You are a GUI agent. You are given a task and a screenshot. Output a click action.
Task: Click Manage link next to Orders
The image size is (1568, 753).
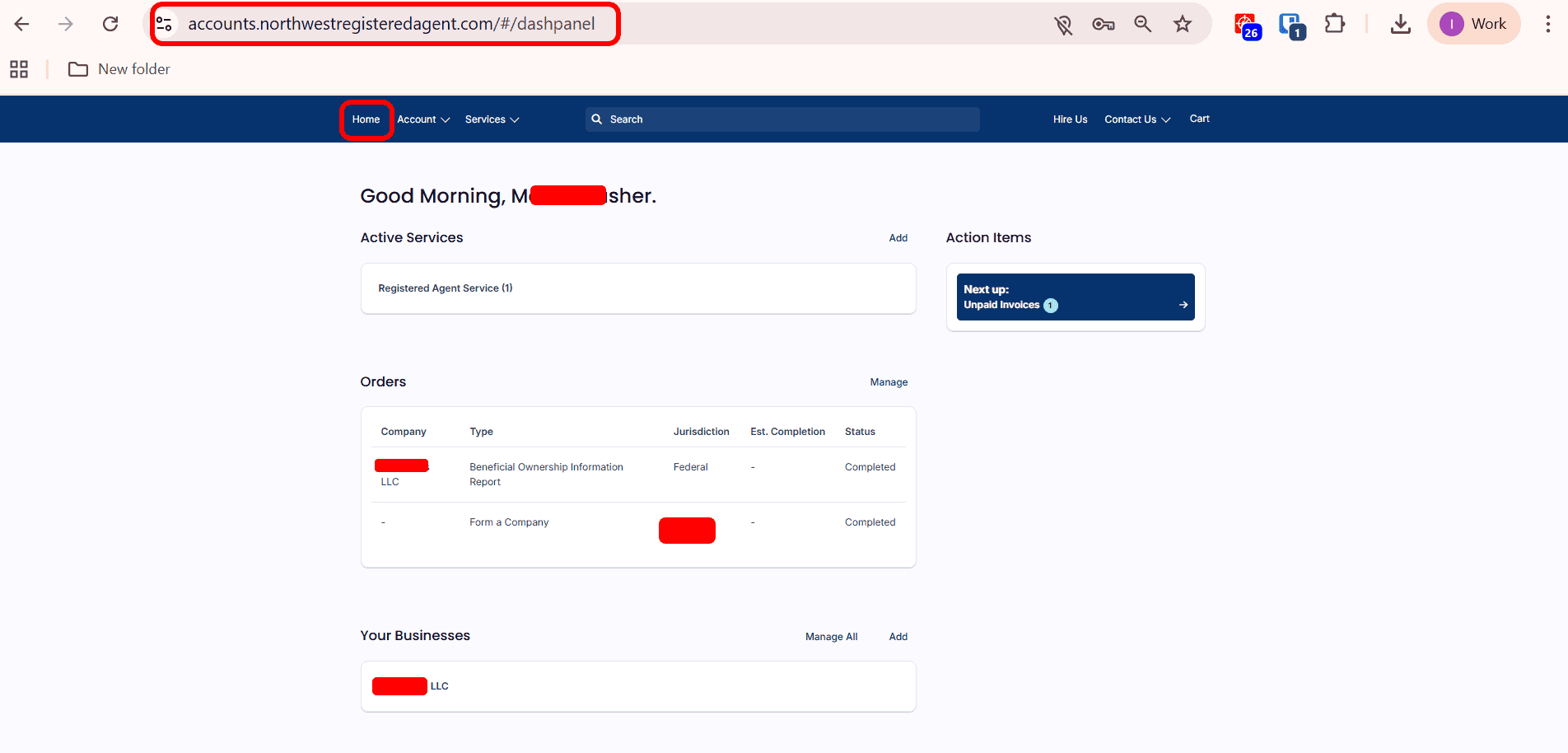[889, 382]
